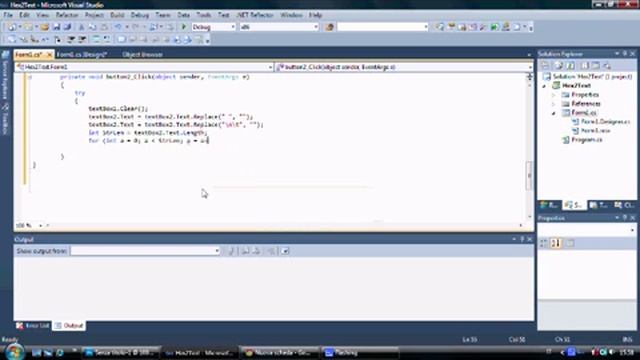Click Refresh icon in Solution Explorer

coord(570,66)
